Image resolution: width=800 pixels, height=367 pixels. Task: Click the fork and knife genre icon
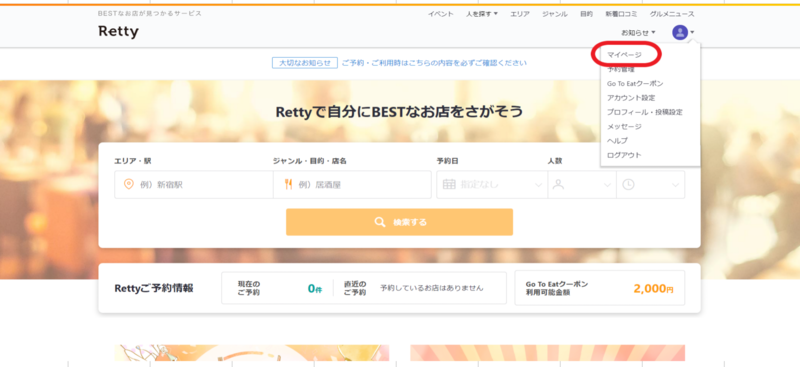point(288,184)
